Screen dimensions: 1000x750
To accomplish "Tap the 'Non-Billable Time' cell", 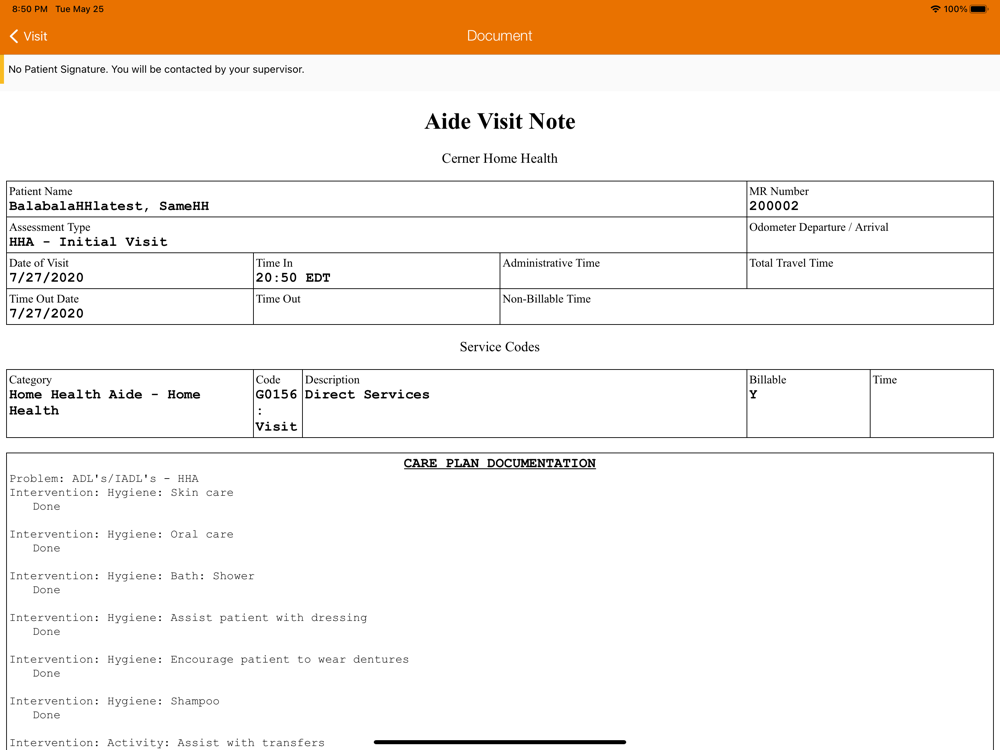I will tap(746, 306).
